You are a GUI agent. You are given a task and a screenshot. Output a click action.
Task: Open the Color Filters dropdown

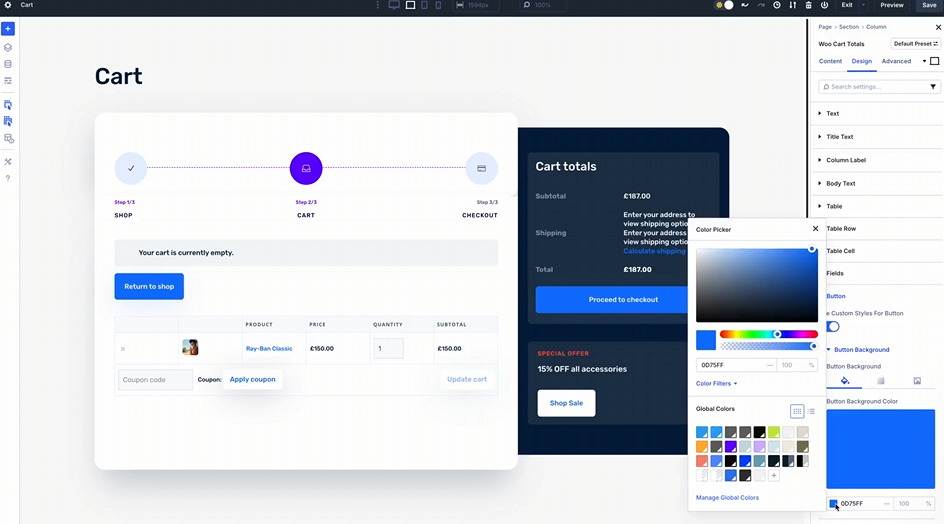716,384
